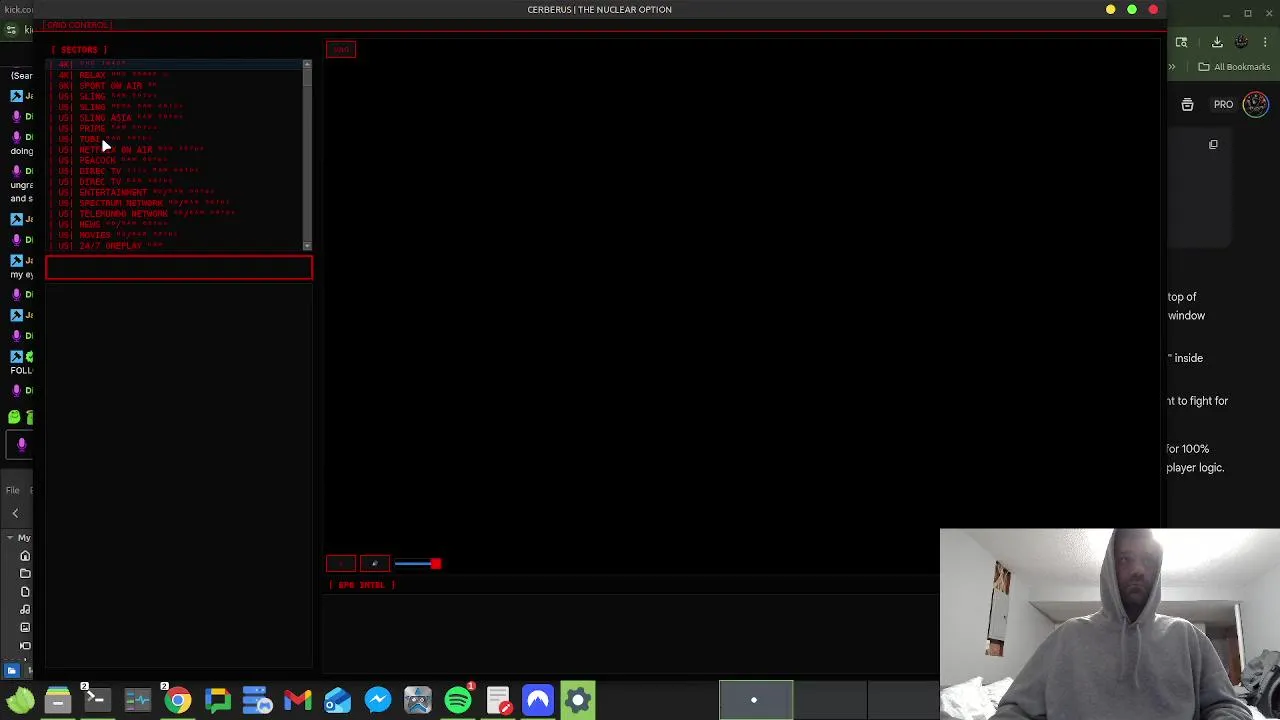Click the PRO button in the Chrome page
The height and width of the screenshot is (720, 1280).
click(1223, 104)
